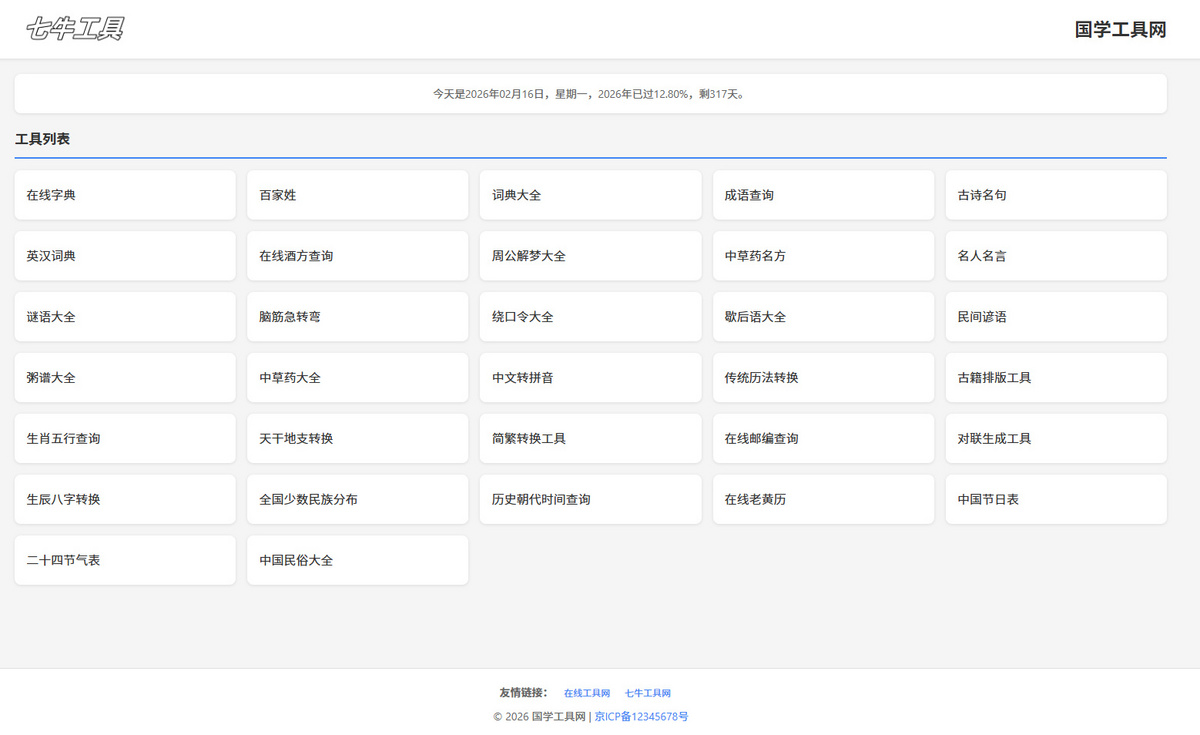Open 历史朝代时间查询
This screenshot has width=1200, height=735.
point(590,499)
